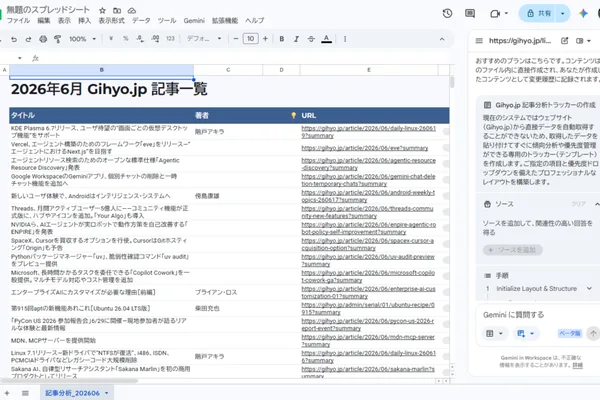Open the 123 number formats menu

click(170, 39)
